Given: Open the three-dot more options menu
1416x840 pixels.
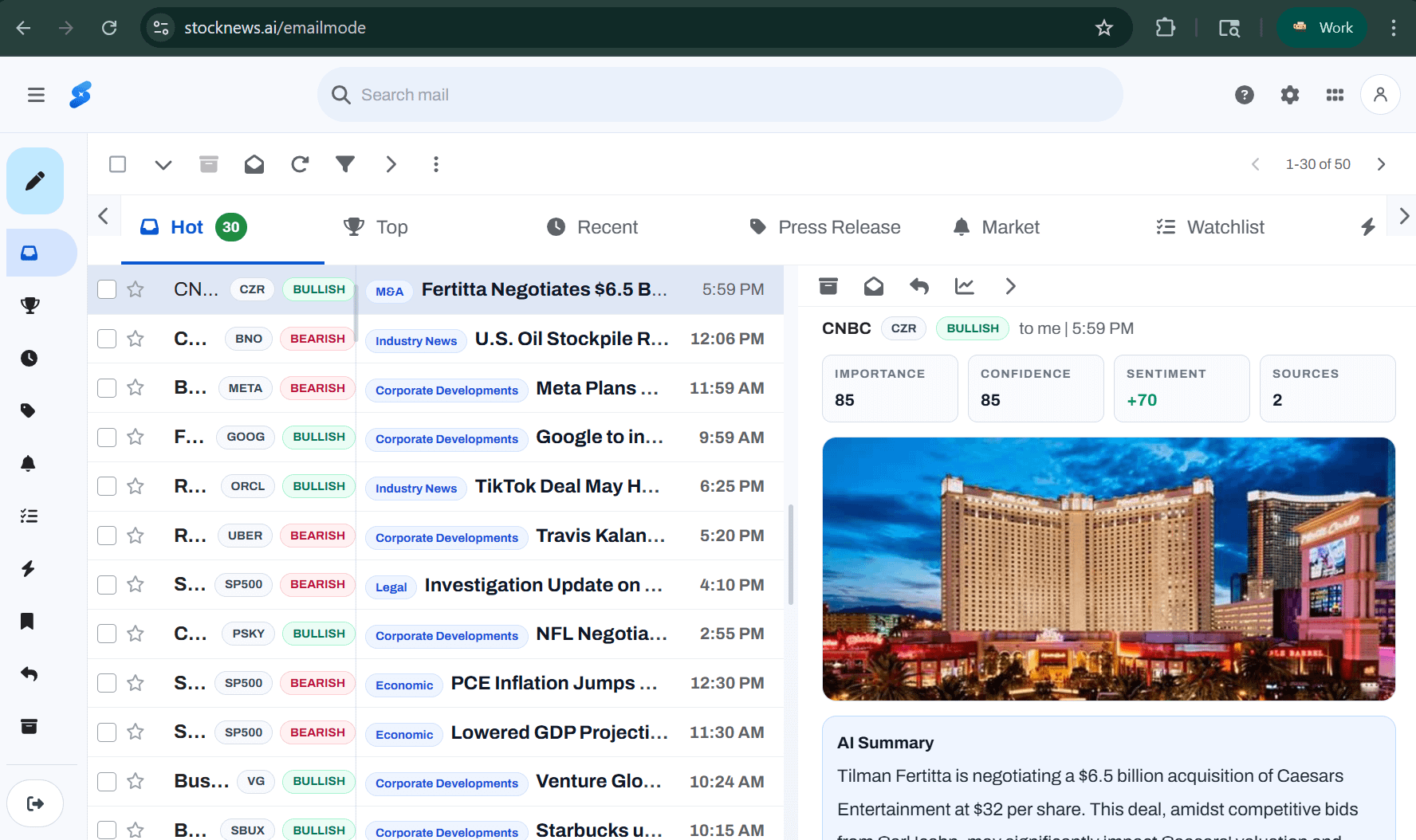Looking at the screenshot, I should [x=435, y=164].
